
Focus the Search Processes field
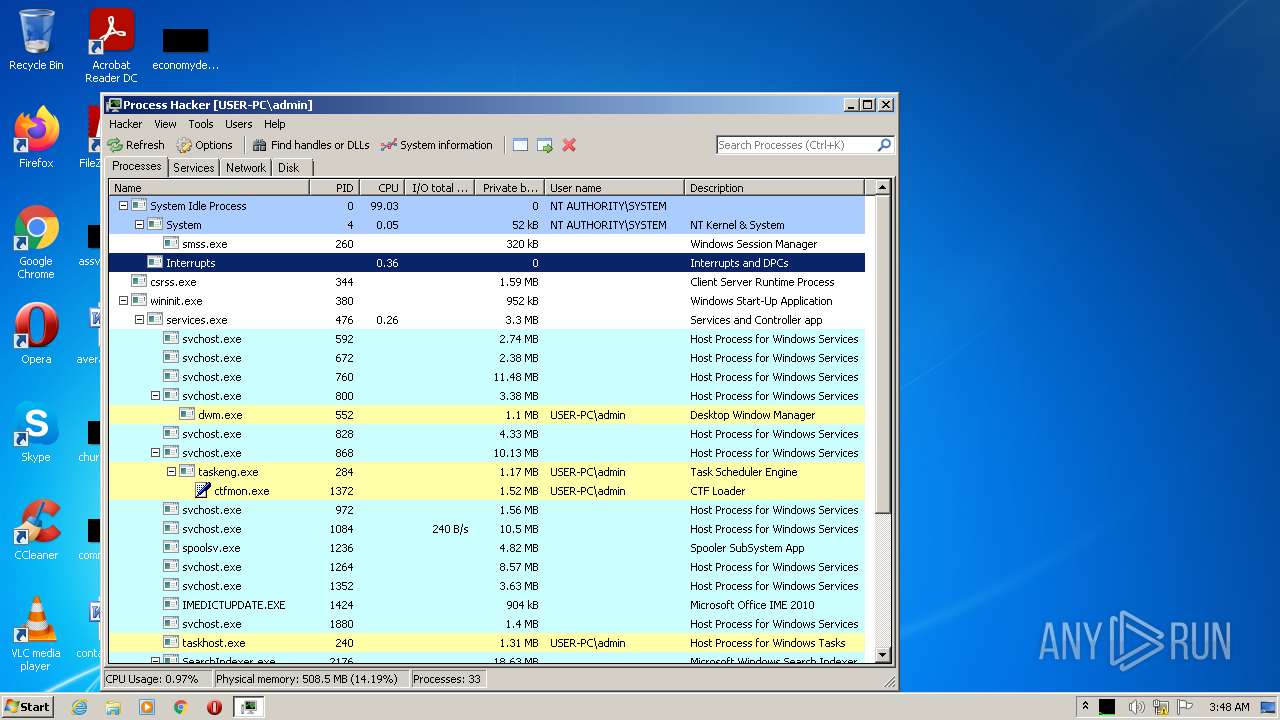pos(796,145)
